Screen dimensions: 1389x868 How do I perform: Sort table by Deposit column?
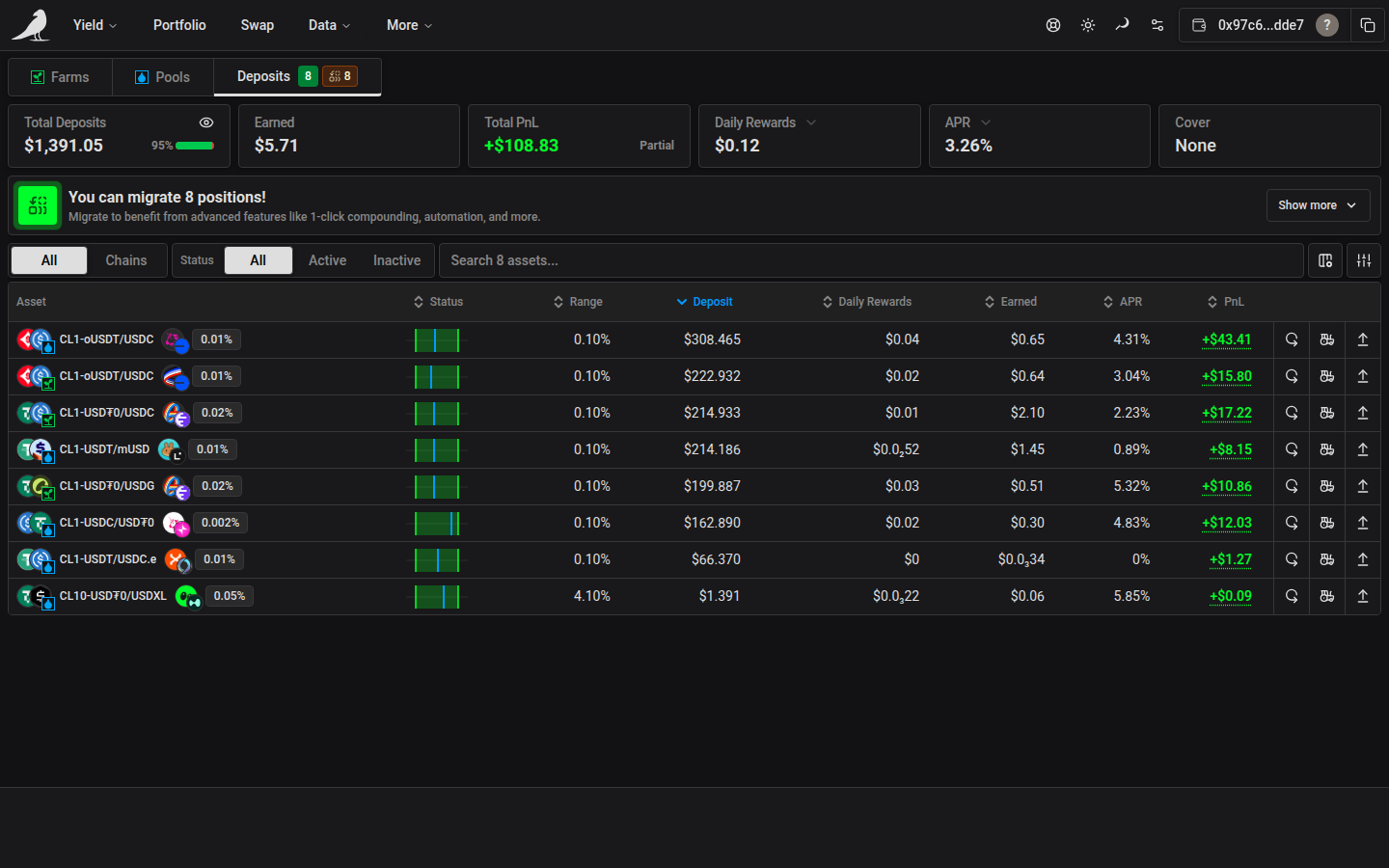(704, 302)
